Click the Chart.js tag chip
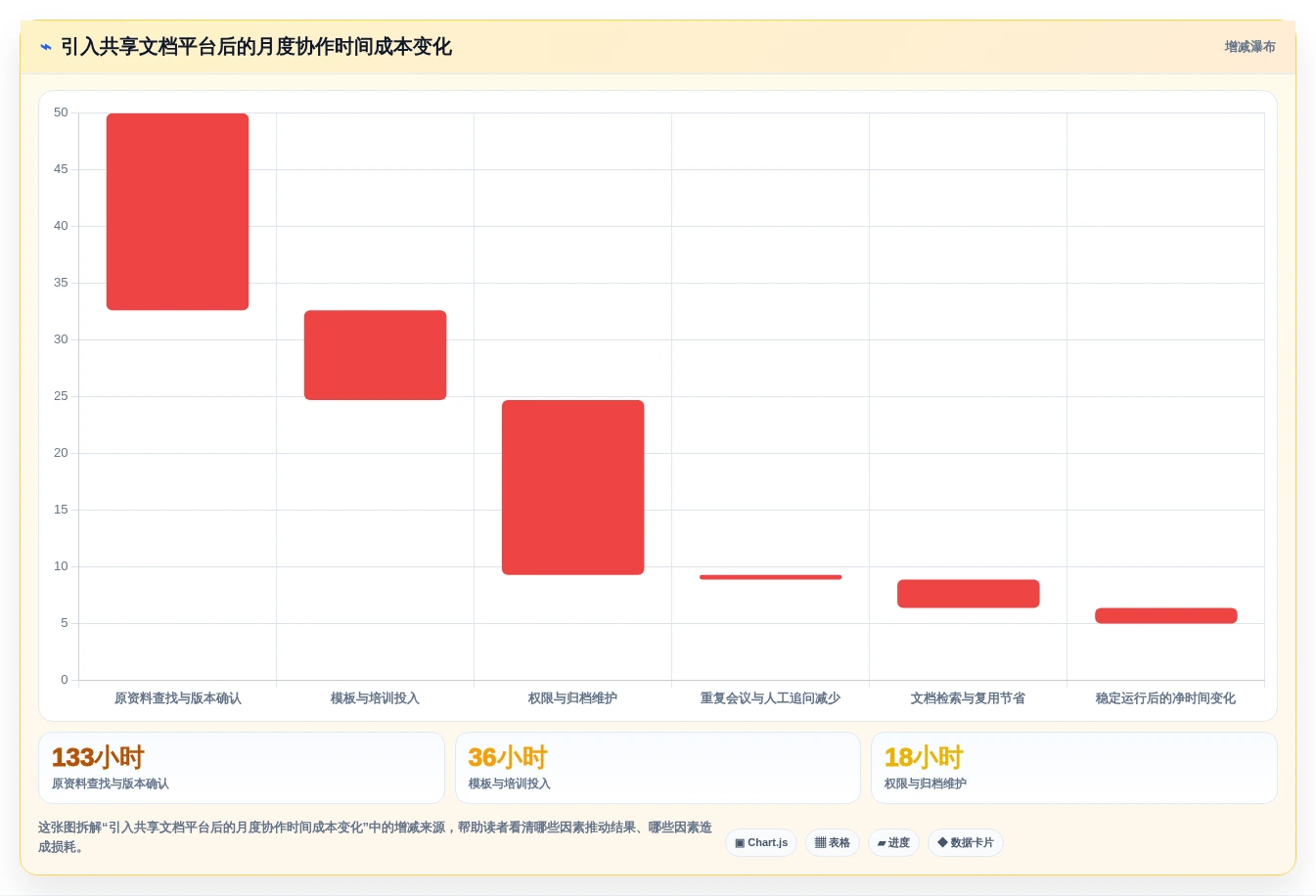1316x896 pixels. tap(761, 843)
